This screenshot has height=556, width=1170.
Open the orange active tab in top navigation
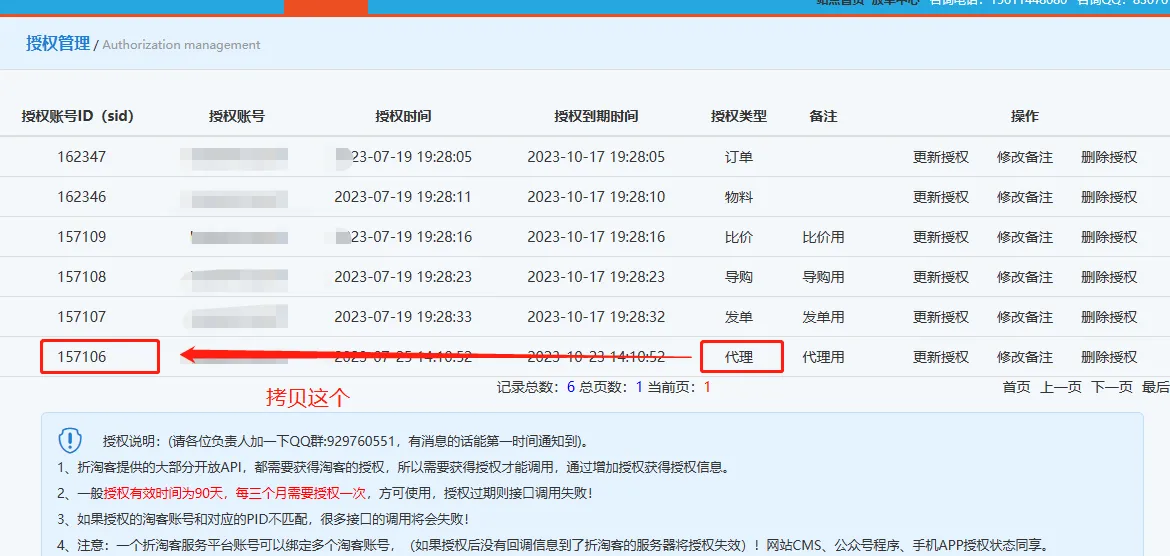click(x=325, y=6)
